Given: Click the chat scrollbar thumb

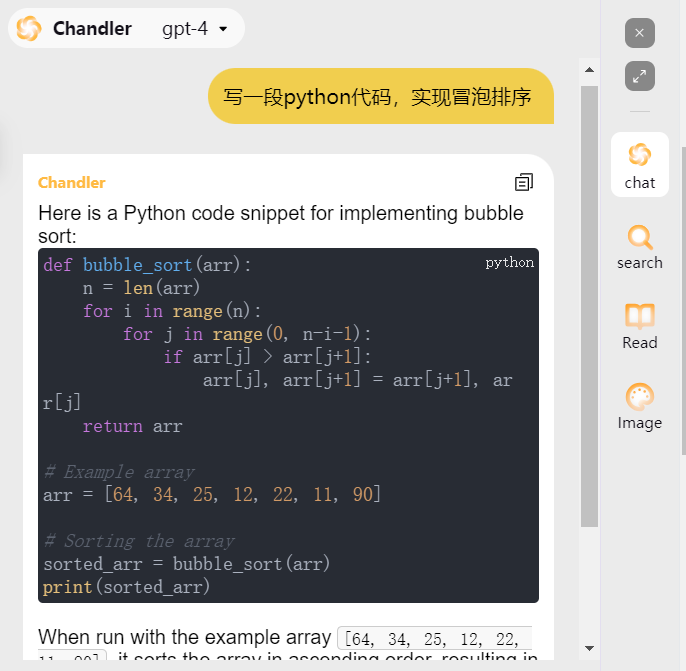Looking at the screenshot, I should click(x=589, y=300).
